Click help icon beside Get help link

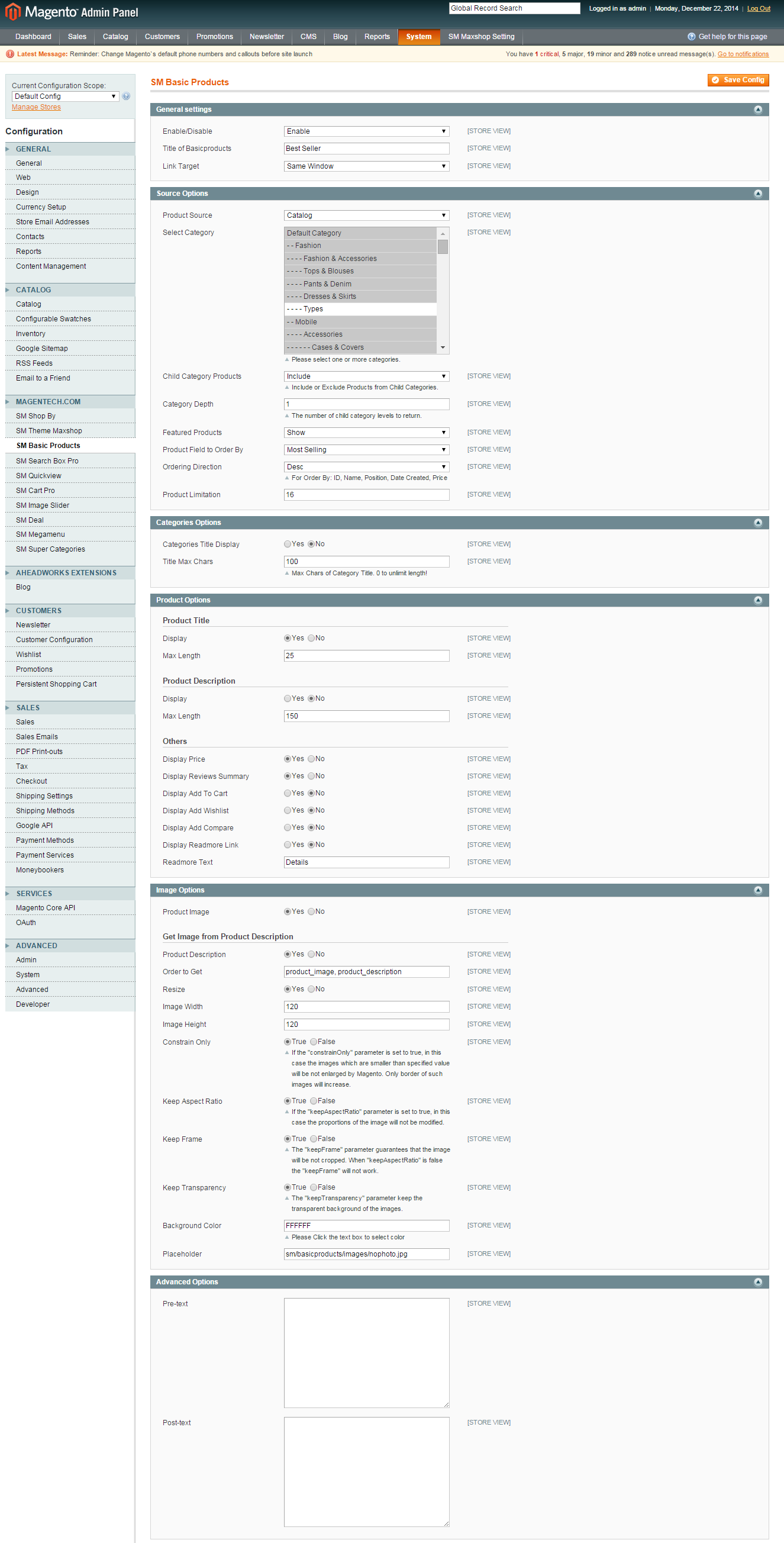(x=691, y=37)
